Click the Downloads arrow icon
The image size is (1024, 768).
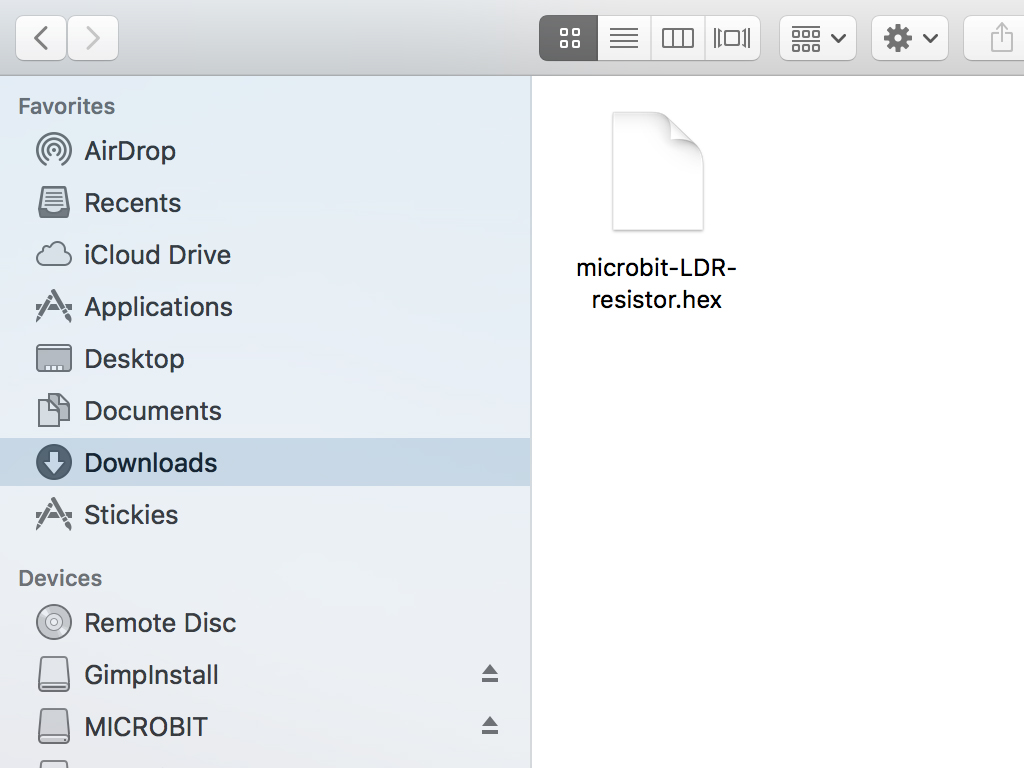coord(54,462)
